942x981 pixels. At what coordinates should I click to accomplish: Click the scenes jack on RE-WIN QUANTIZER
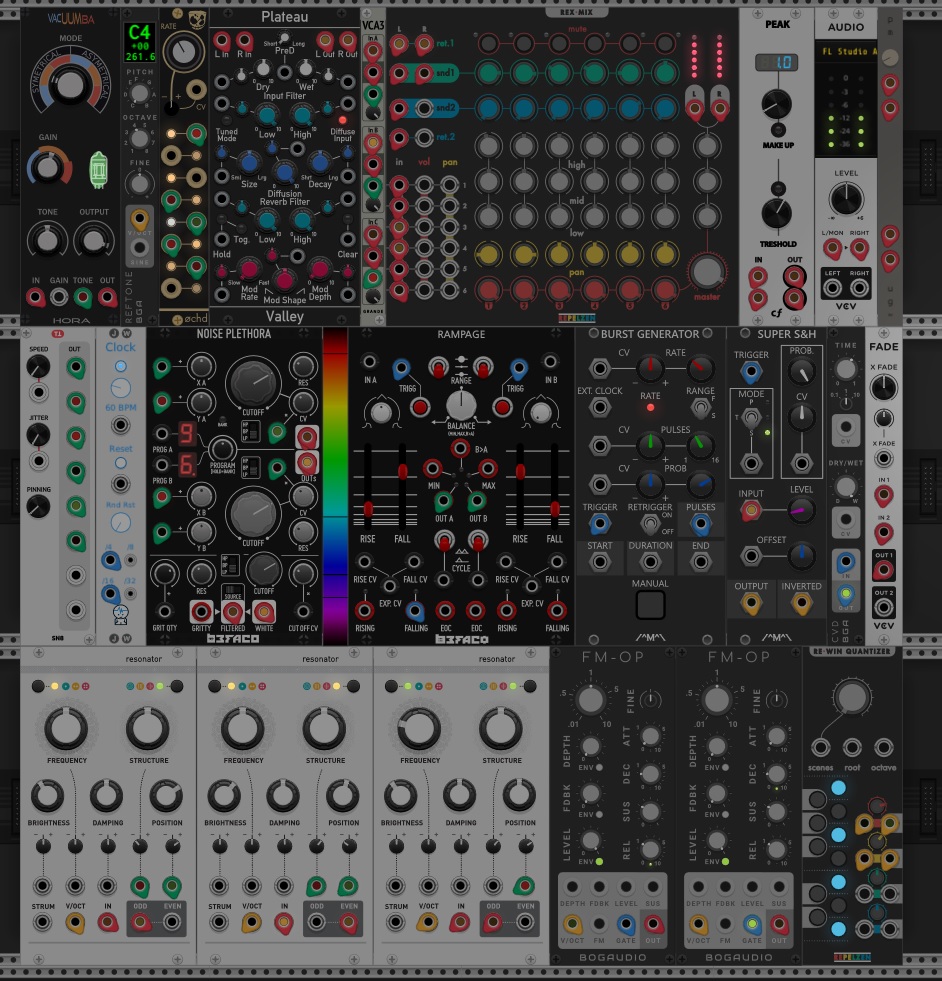[820, 747]
